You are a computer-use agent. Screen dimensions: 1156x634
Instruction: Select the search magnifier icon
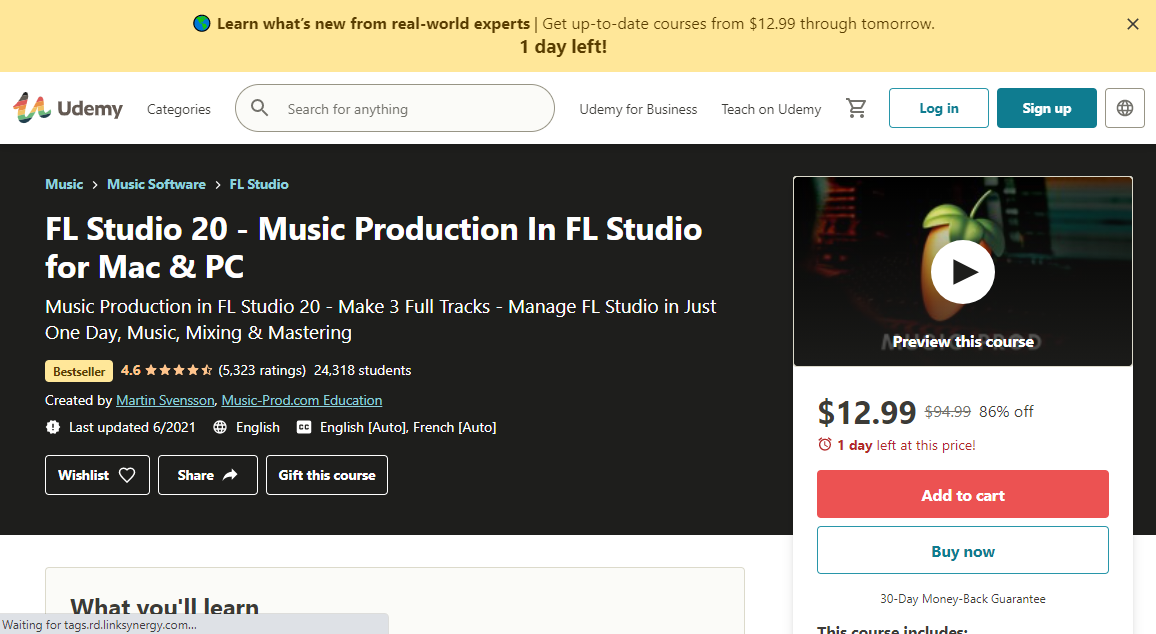pyautogui.click(x=260, y=107)
